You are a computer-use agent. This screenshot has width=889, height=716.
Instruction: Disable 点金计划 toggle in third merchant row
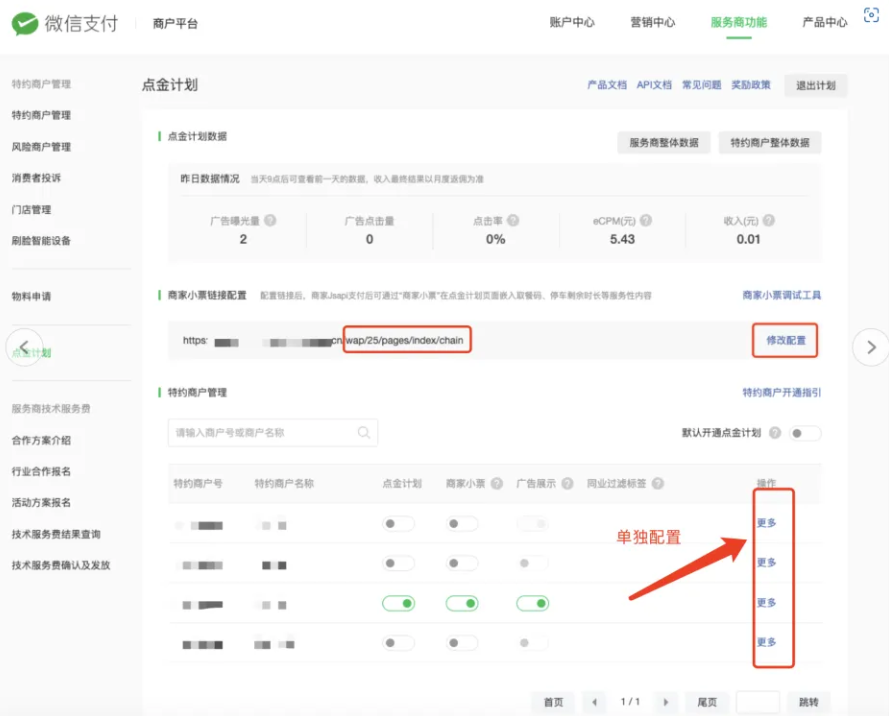(x=398, y=603)
